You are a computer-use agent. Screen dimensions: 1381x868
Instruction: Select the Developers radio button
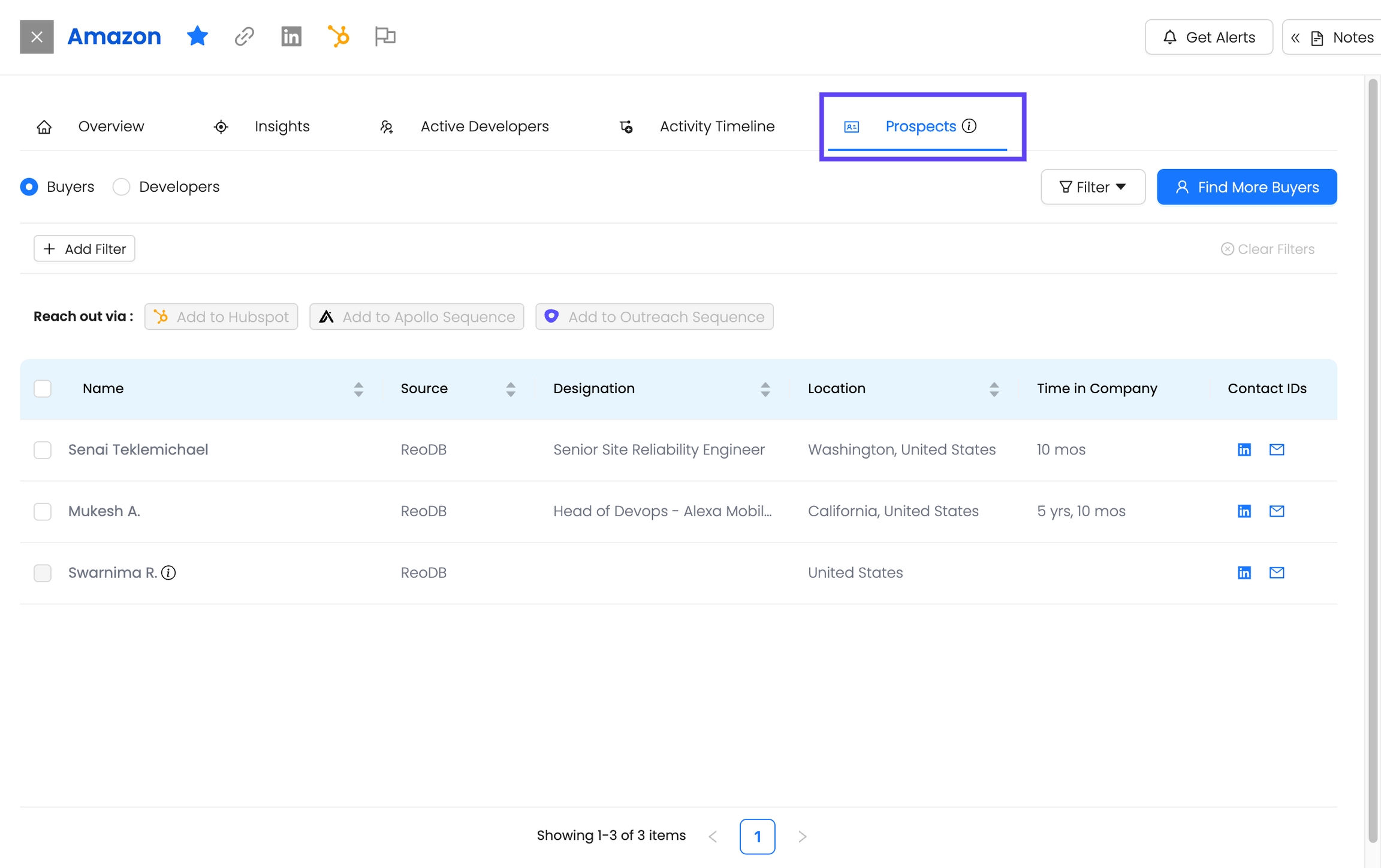tap(121, 187)
